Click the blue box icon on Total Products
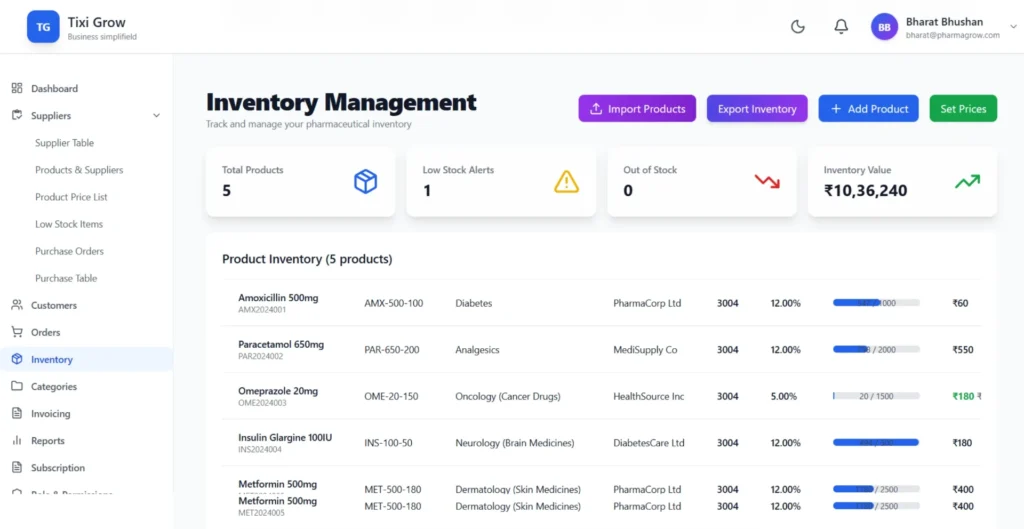 [x=365, y=181]
